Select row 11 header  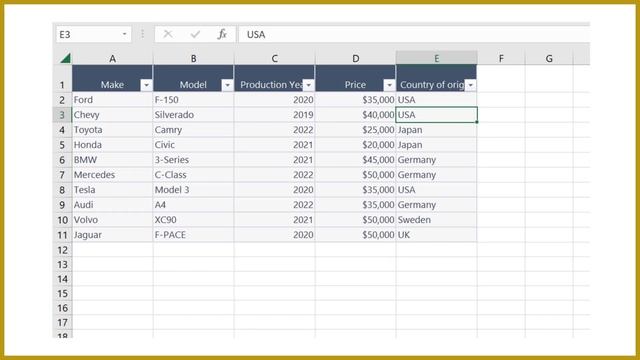point(62,235)
